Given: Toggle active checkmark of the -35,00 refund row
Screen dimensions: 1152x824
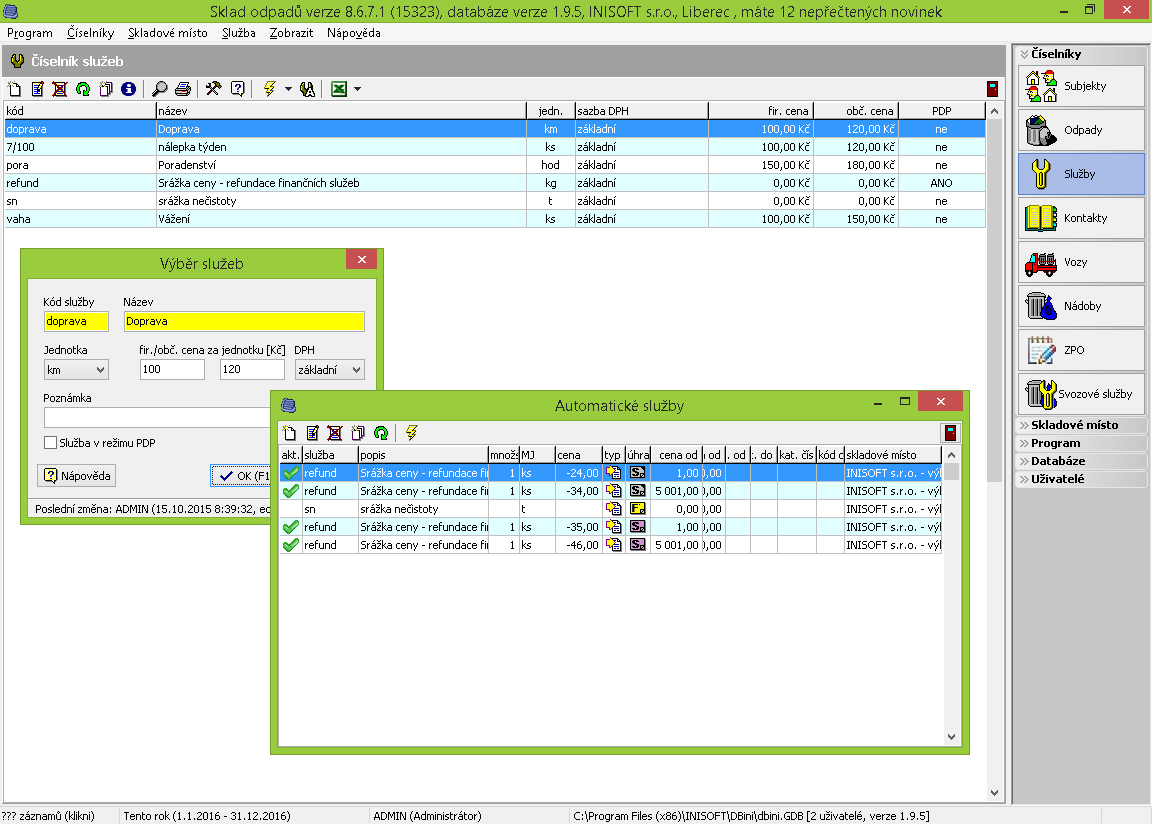Looking at the screenshot, I should [291, 527].
